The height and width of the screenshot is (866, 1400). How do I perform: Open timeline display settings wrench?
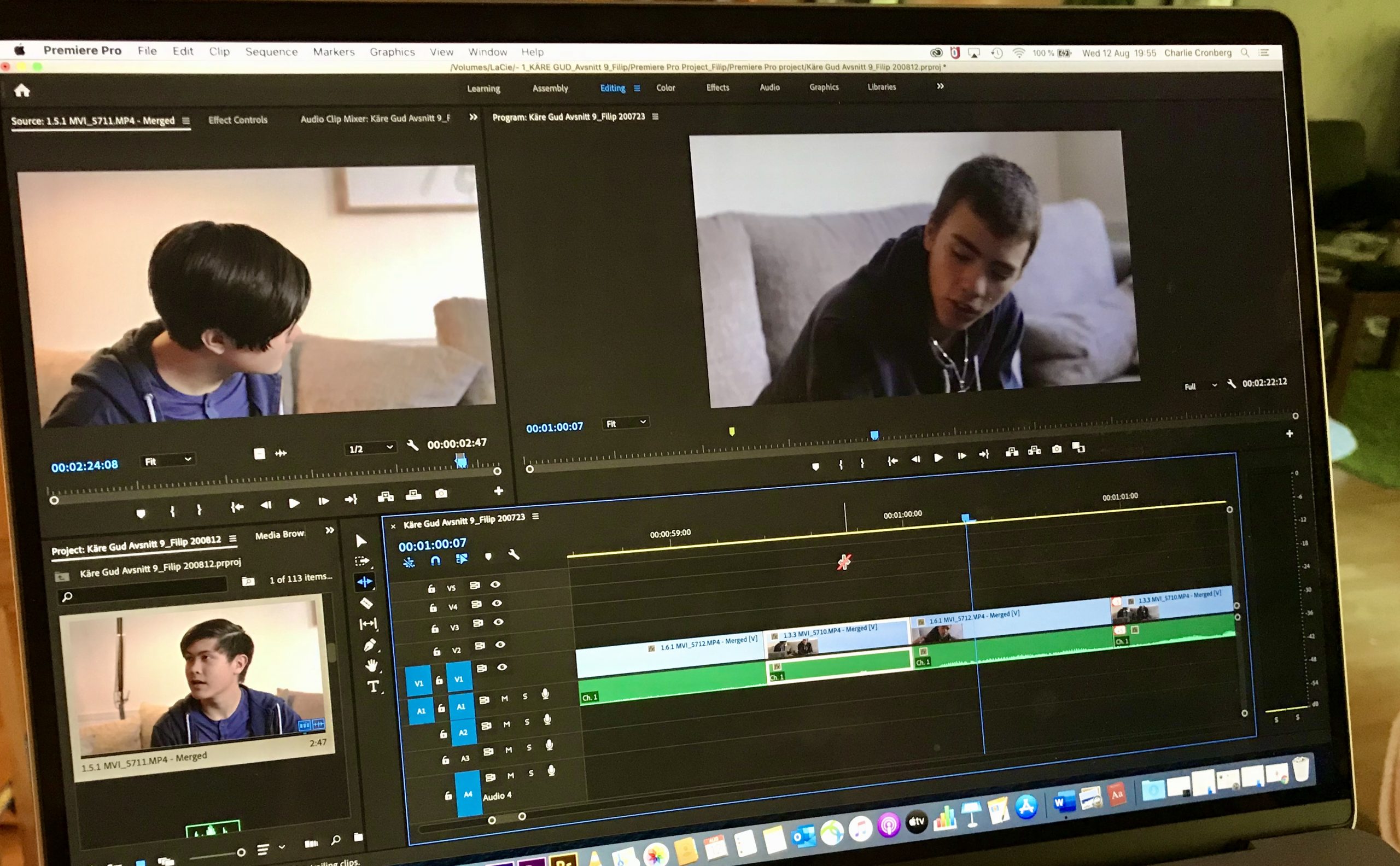point(514,554)
